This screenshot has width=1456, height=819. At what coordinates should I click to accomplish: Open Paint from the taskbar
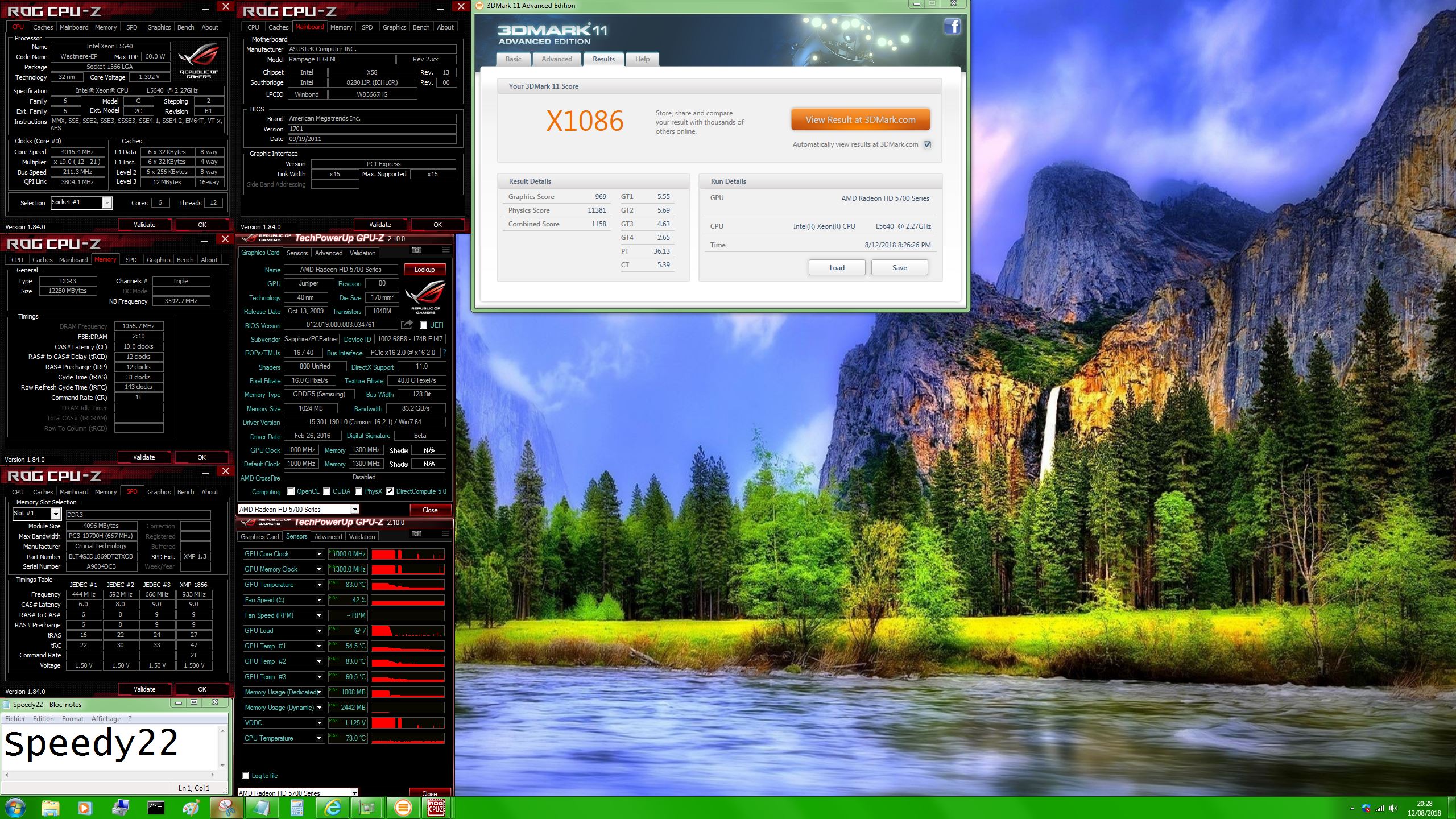pos(191,808)
